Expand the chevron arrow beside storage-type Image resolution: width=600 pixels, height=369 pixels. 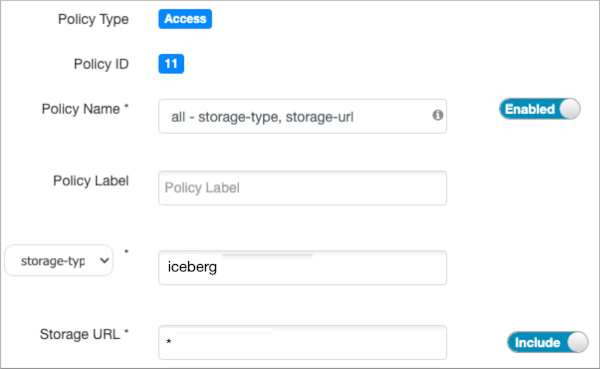pyautogui.click(x=104, y=261)
